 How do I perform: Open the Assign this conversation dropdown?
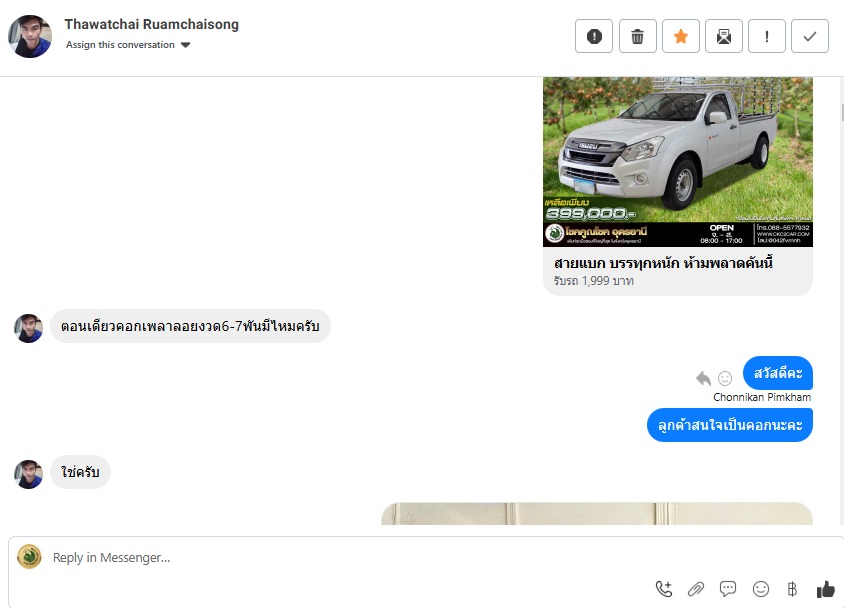(x=128, y=45)
